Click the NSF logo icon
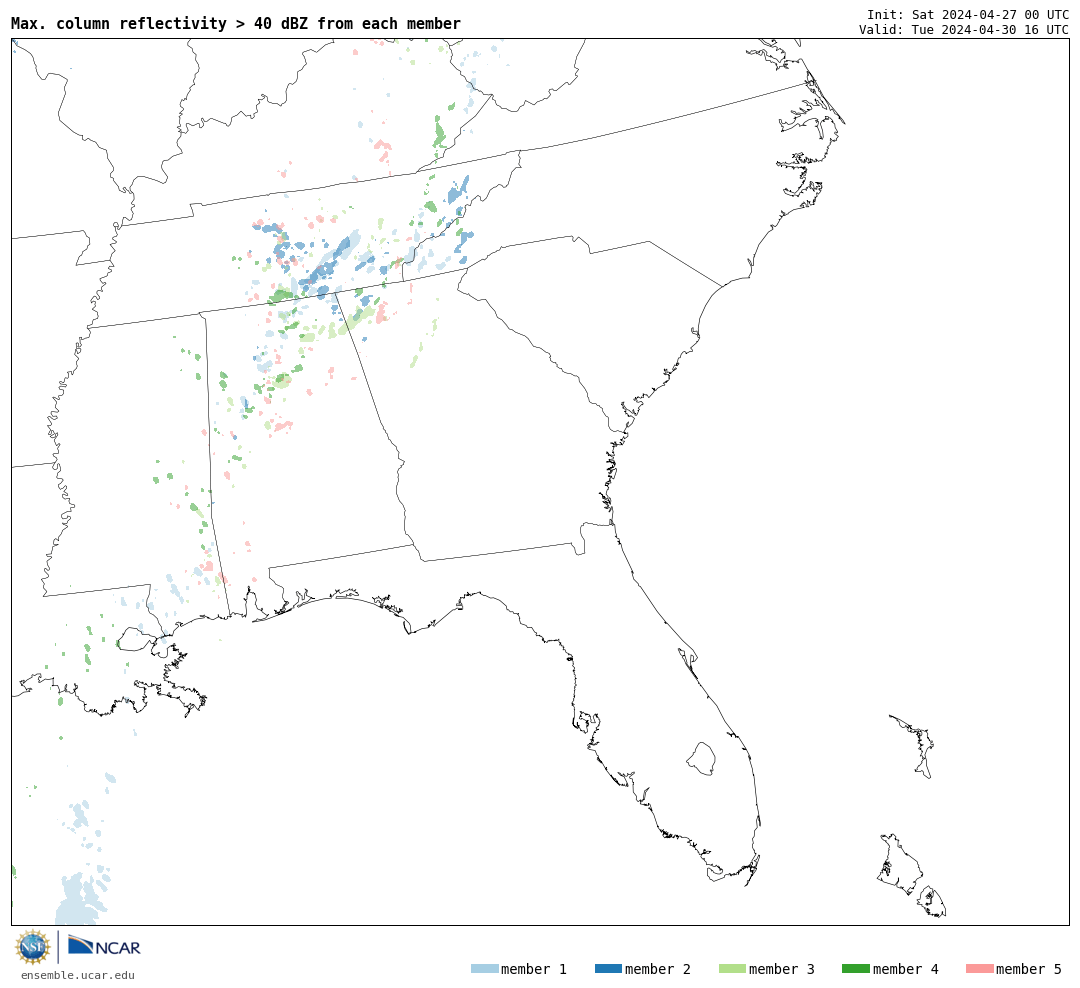 click(x=32, y=947)
